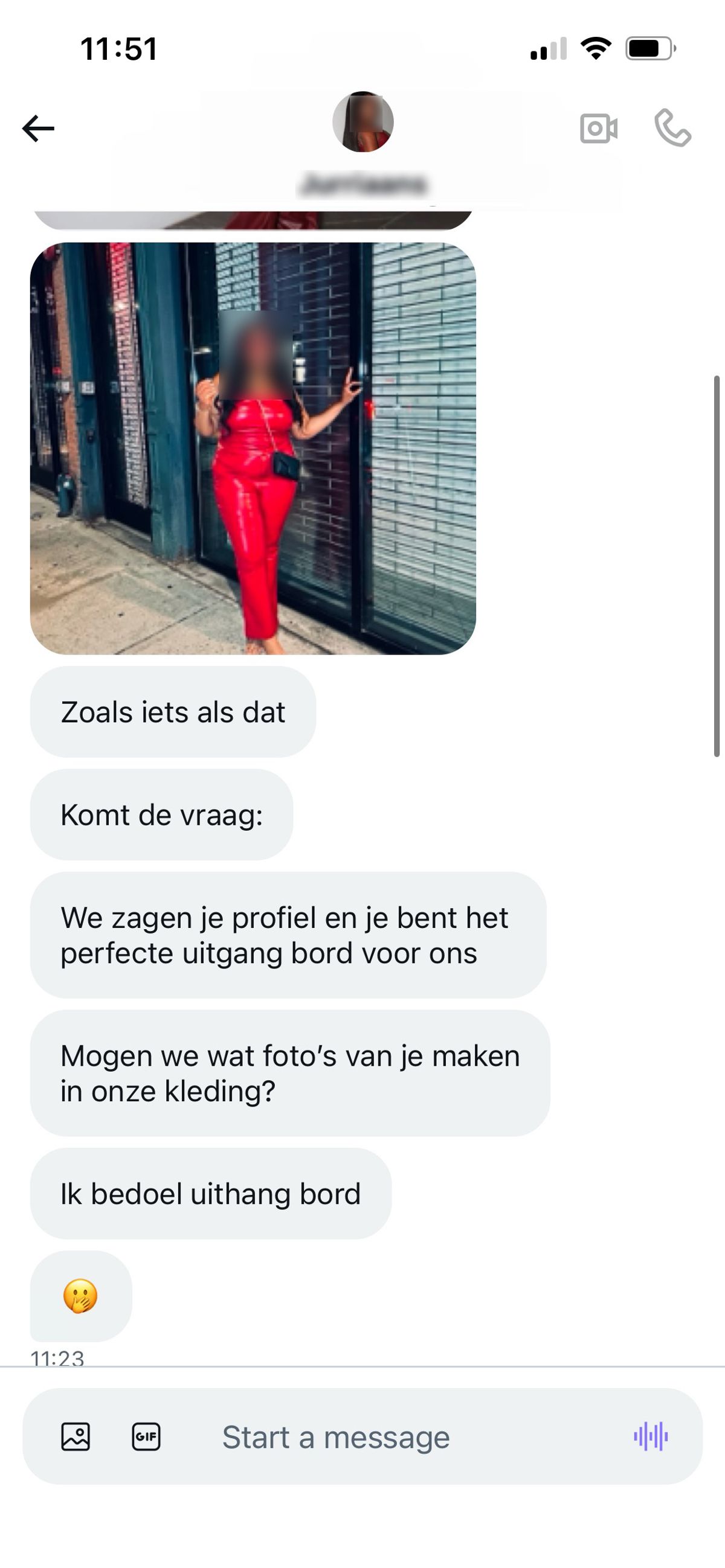Select the 'Zoals iets als dat' message
The width and height of the screenshot is (725, 1568).
tap(173, 712)
